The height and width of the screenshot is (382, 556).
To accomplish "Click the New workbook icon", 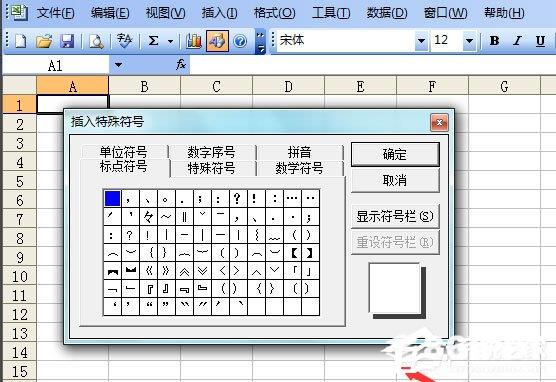I will click(x=21, y=41).
